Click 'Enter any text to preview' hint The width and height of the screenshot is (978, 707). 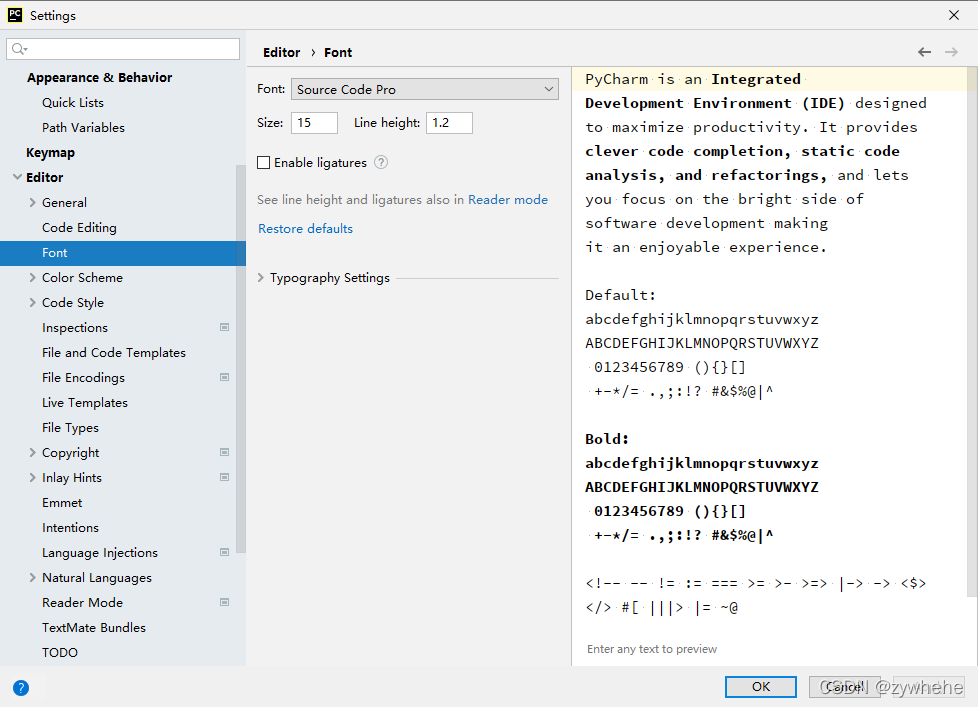652,649
